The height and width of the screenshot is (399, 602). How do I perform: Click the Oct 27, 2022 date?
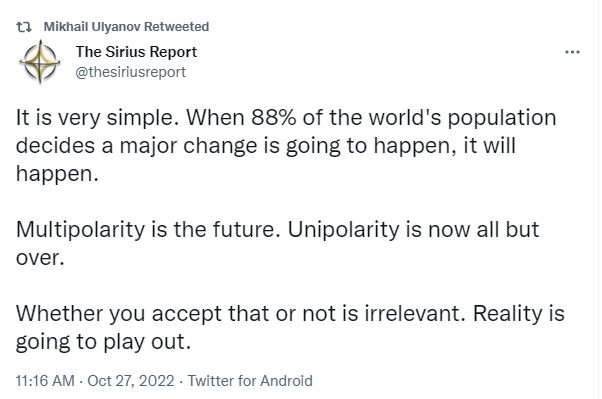click(x=131, y=381)
